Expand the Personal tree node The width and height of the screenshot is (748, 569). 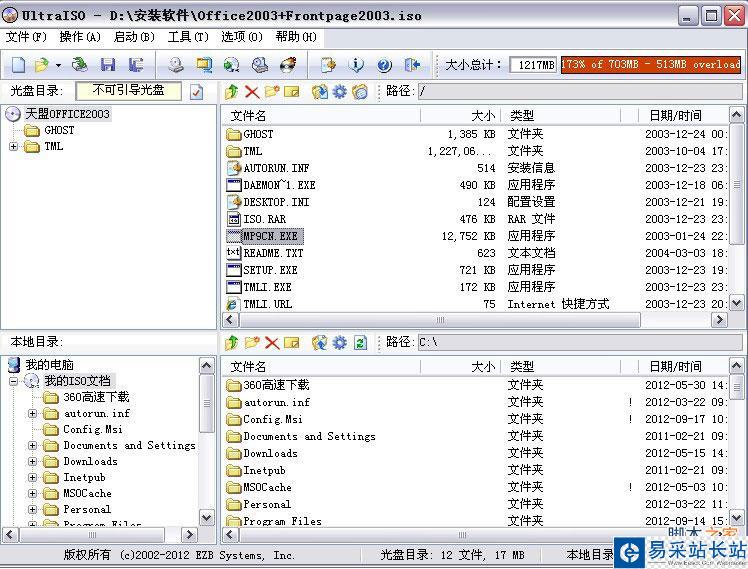point(32,509)
